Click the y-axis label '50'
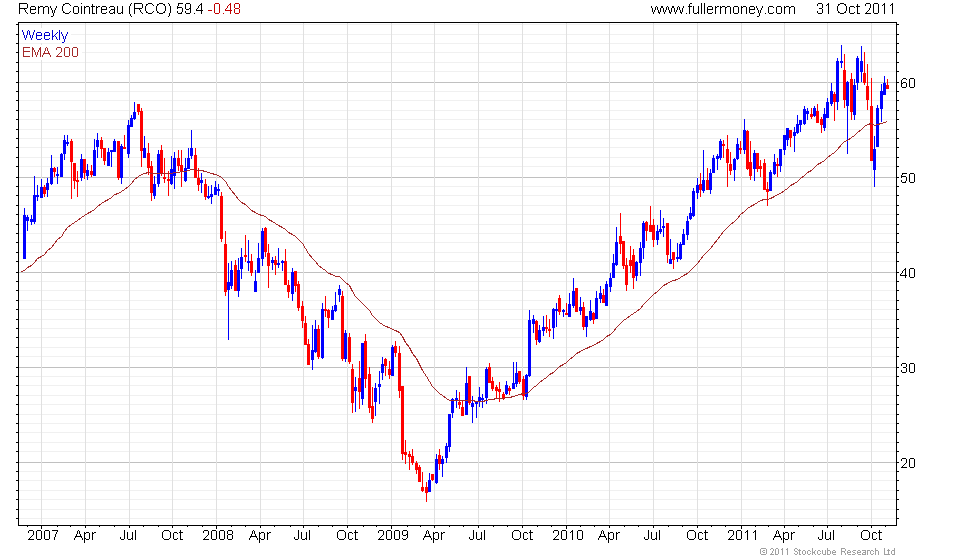The width and height of the screenshot is (980, 560). 908,178
